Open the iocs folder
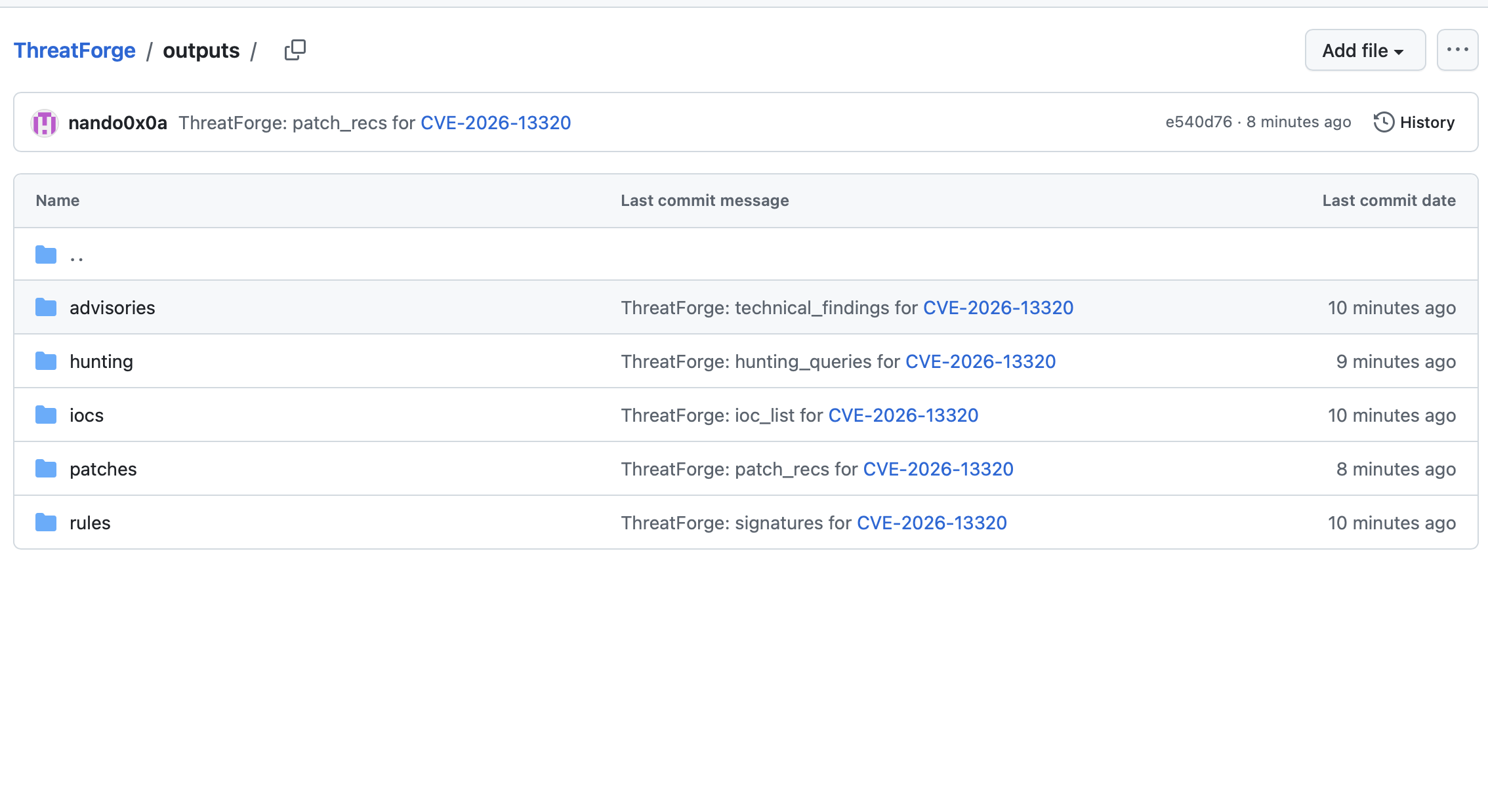Image resolution: width=1488 pixels, height=812 pixels. coord(87,415)
